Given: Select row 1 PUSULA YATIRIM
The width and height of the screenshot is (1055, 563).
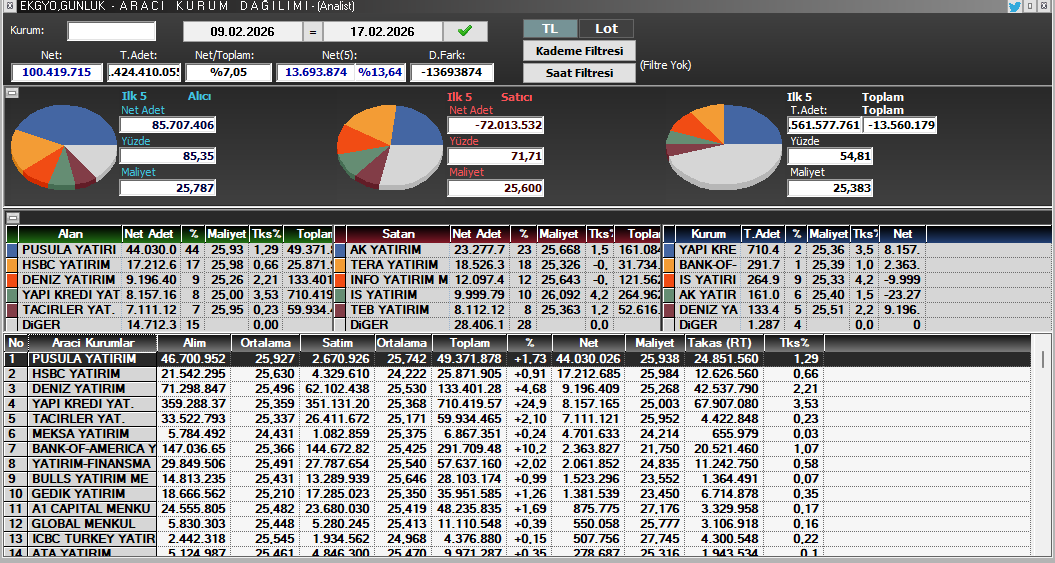Looking at the screenshot, I should point(517,359).
